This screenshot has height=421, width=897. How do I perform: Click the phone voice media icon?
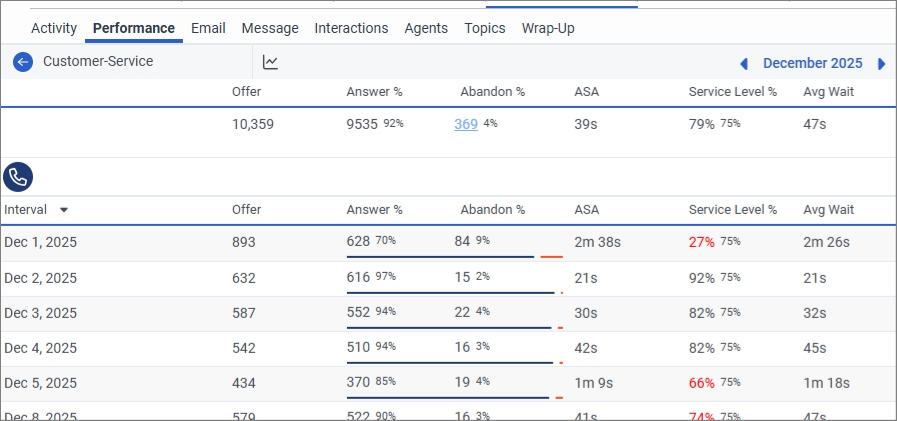point(18,178)
